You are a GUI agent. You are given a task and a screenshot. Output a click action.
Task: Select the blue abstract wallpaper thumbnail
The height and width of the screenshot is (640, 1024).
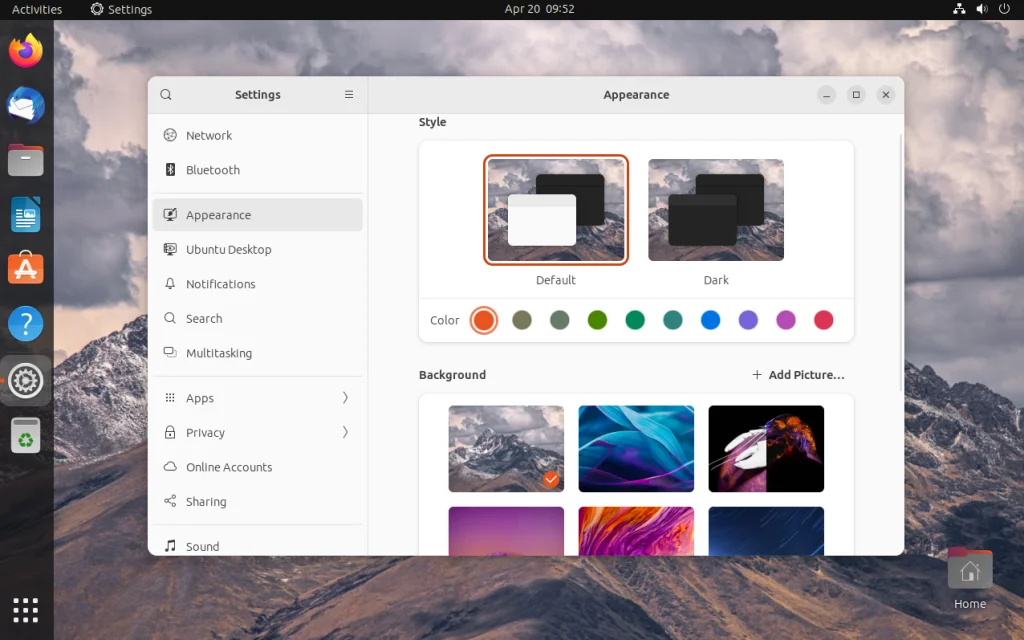[x=636, y=449]
